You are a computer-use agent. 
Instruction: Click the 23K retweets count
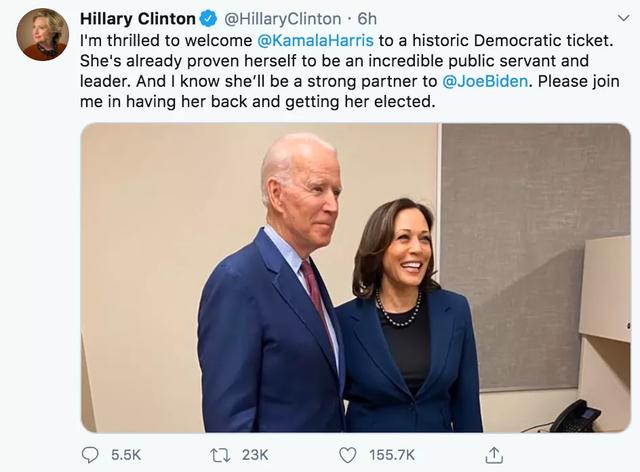click(x=255, y=454)
